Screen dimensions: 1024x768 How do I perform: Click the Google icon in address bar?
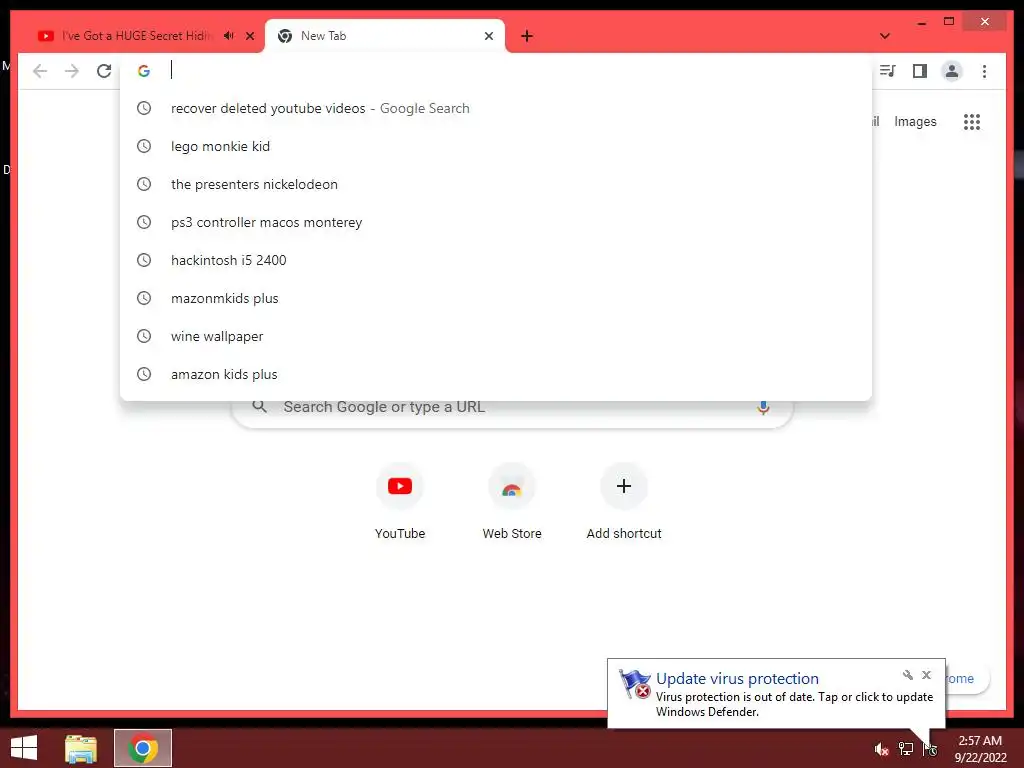coord(144,71)
